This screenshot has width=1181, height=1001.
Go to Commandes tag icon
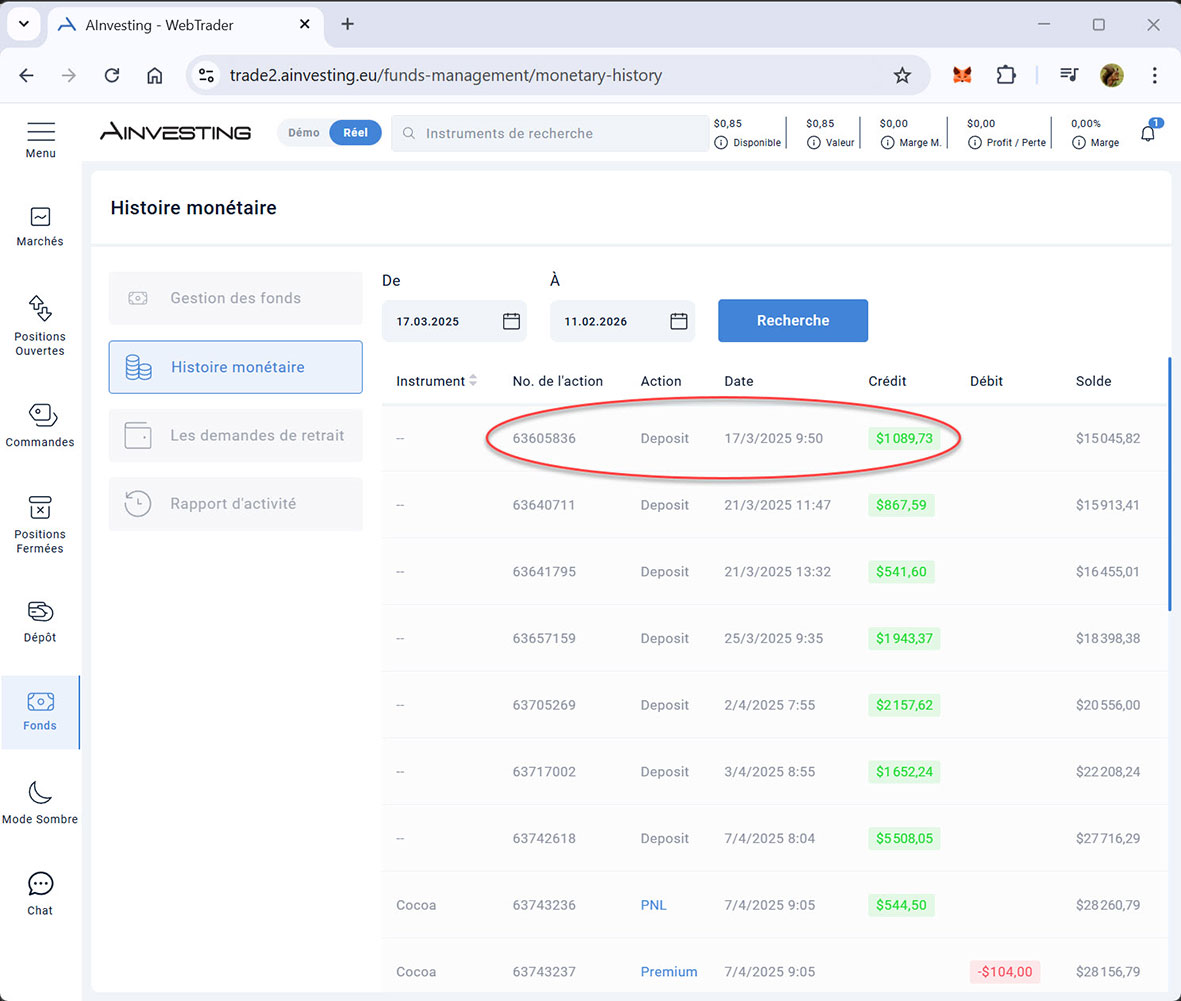[40, 415]
